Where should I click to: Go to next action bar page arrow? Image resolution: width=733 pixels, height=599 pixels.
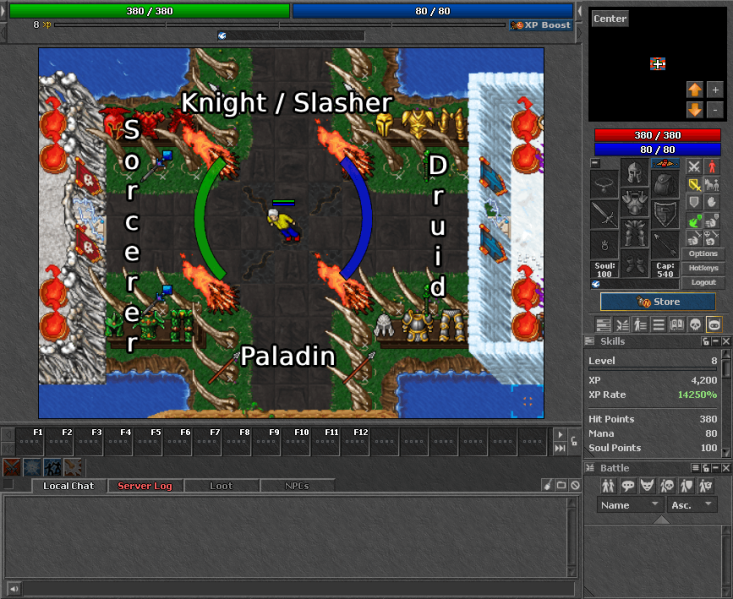[560, 434]
